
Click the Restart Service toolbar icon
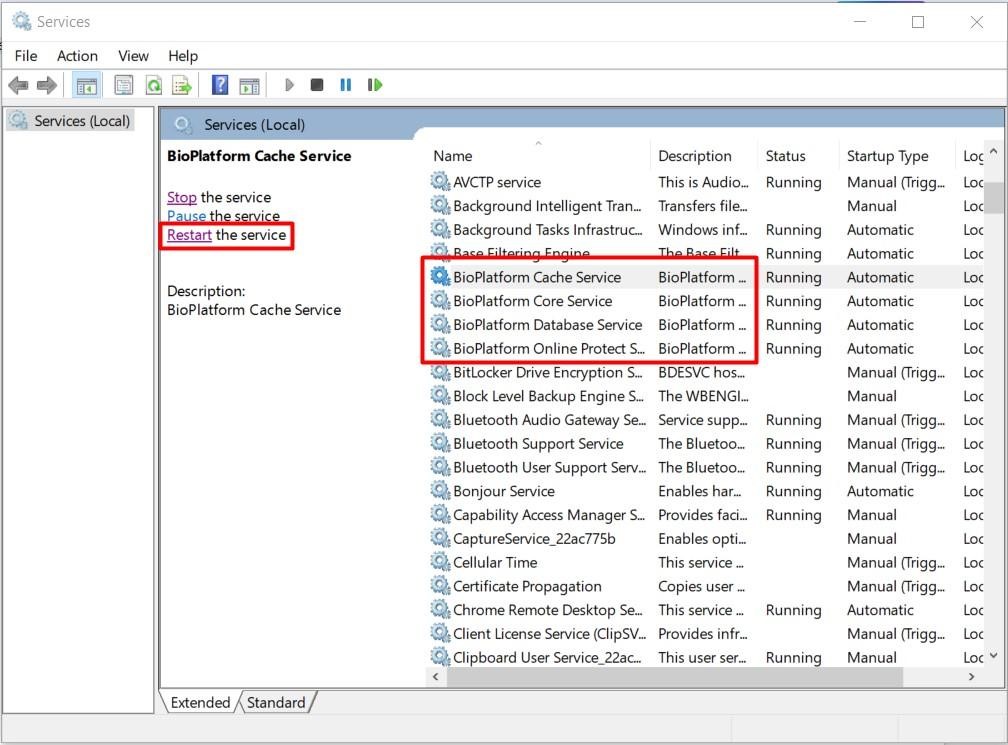click(x=375, y=85)
